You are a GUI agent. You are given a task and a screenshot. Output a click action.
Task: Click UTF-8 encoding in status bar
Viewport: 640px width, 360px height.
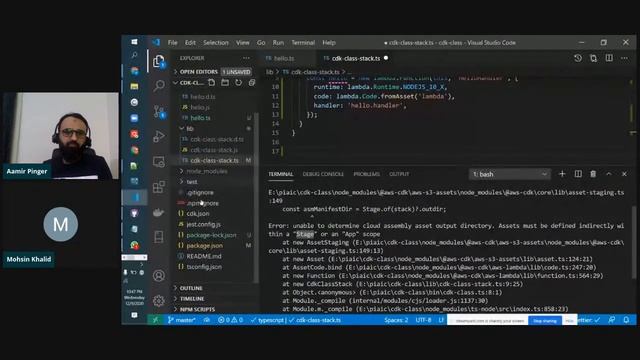(x=423, y=320)
